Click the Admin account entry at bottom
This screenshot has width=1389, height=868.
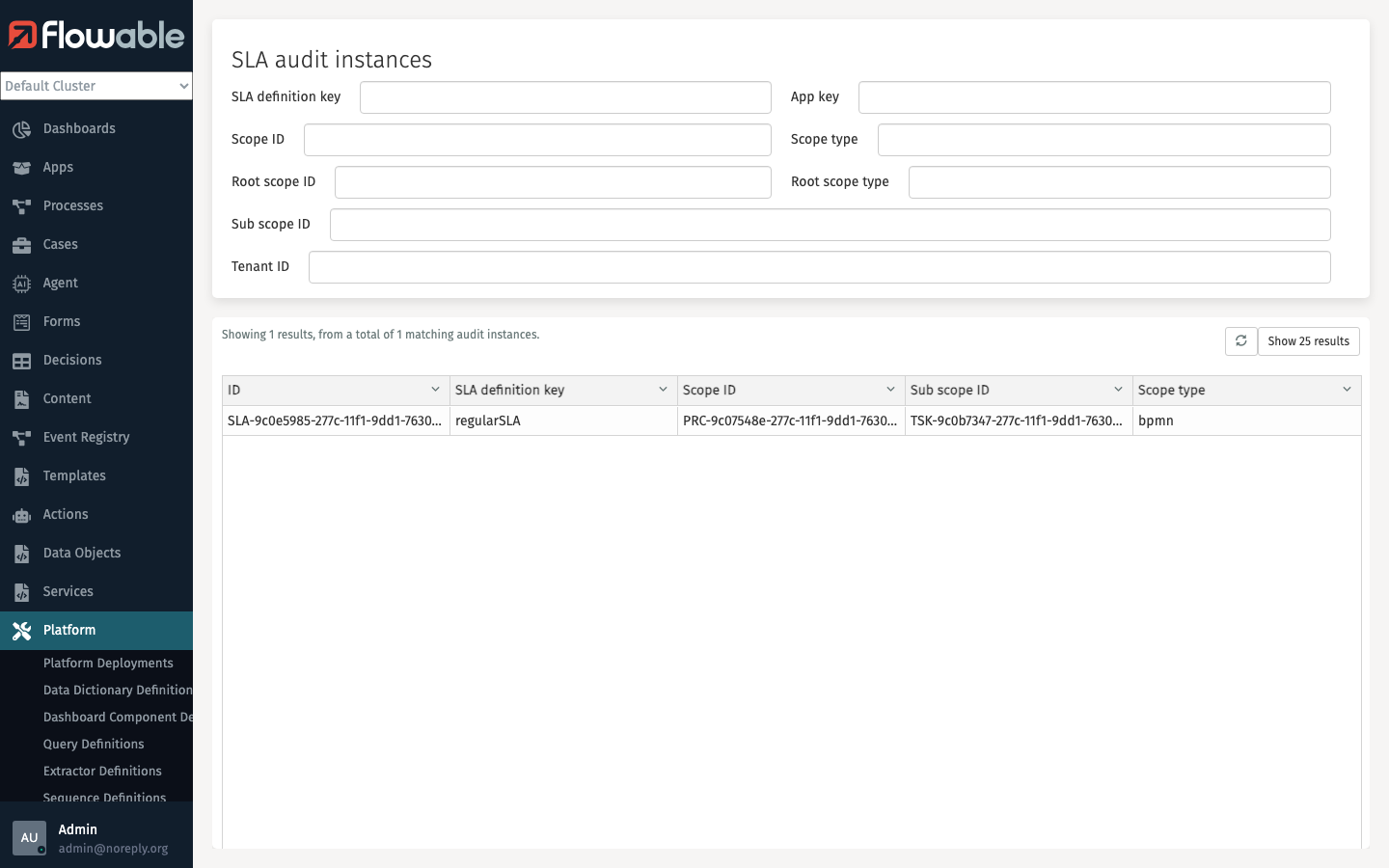click(77, 837)
